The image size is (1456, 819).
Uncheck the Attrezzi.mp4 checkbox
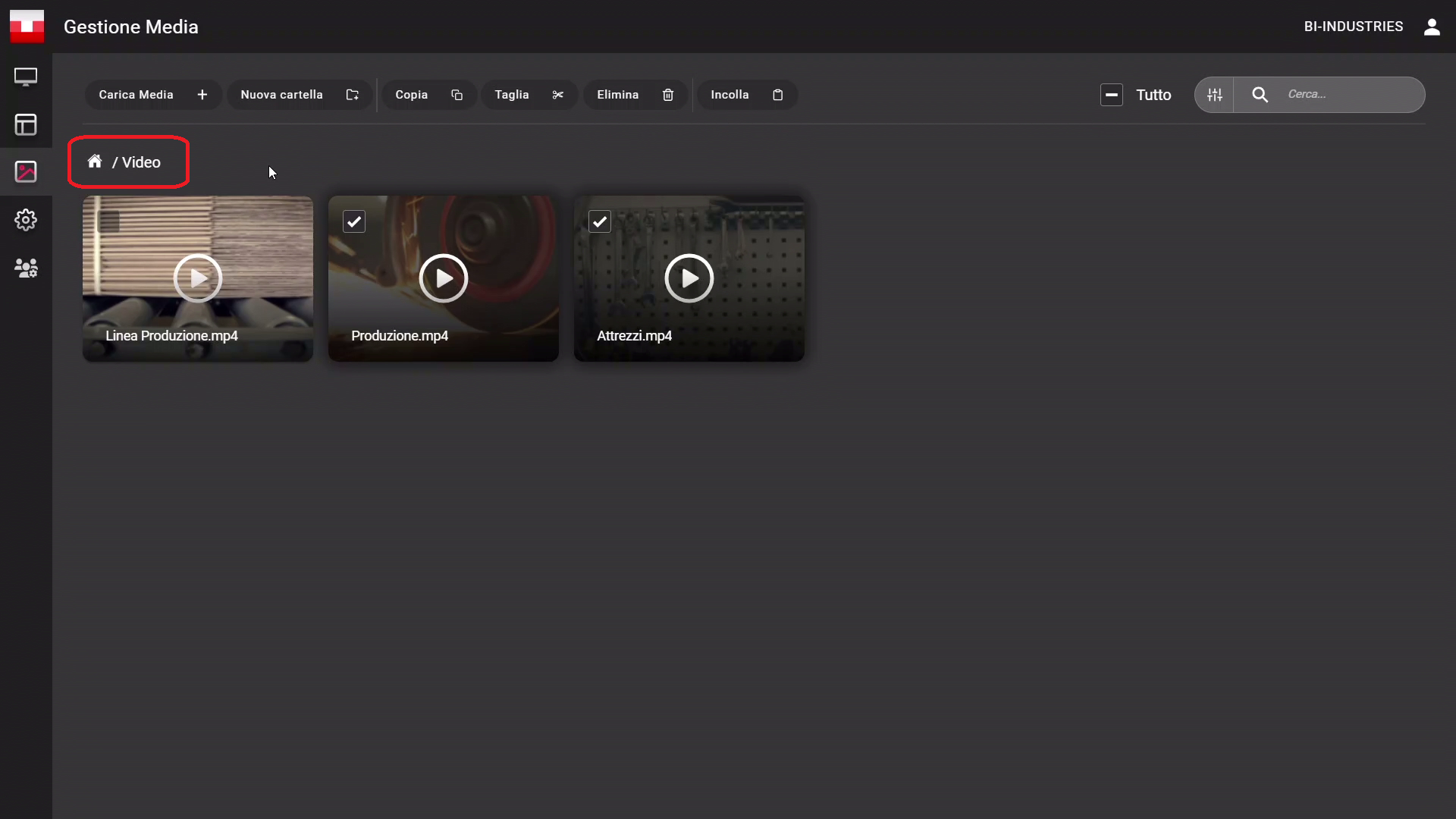coord(600,221)
